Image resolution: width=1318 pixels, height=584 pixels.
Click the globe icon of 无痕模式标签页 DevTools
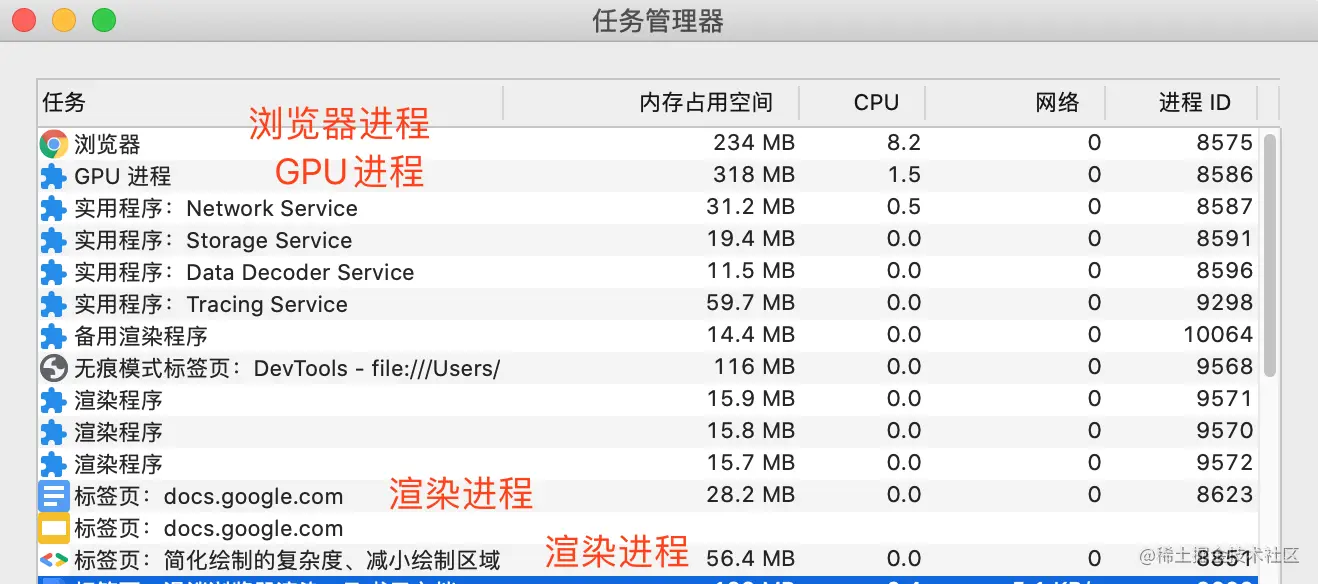click(53, 368)
